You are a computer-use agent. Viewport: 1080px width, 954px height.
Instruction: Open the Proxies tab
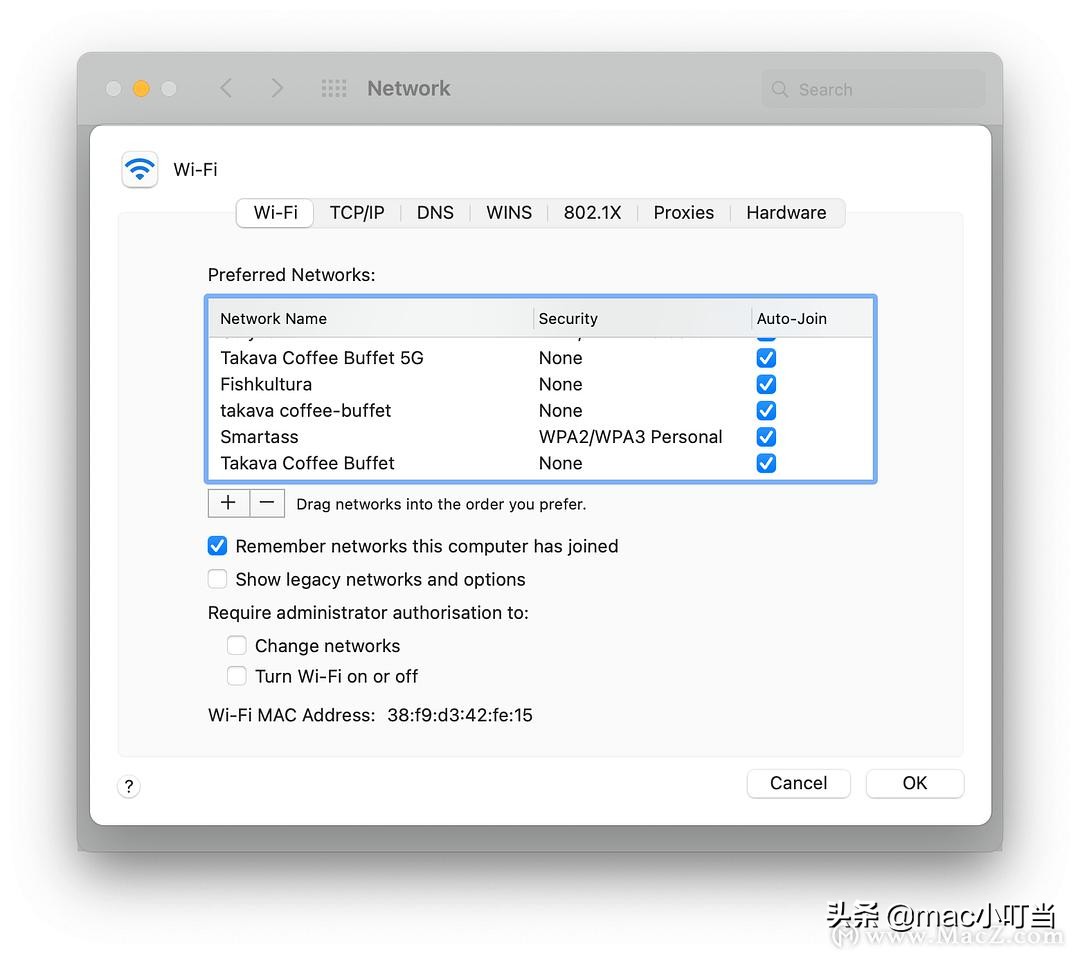point(683,212)
